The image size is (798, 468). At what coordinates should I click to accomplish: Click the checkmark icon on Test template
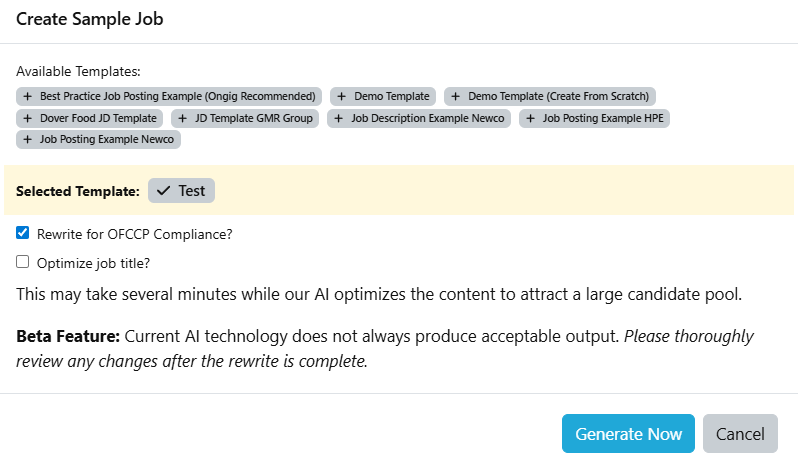[x=164, y=190]
